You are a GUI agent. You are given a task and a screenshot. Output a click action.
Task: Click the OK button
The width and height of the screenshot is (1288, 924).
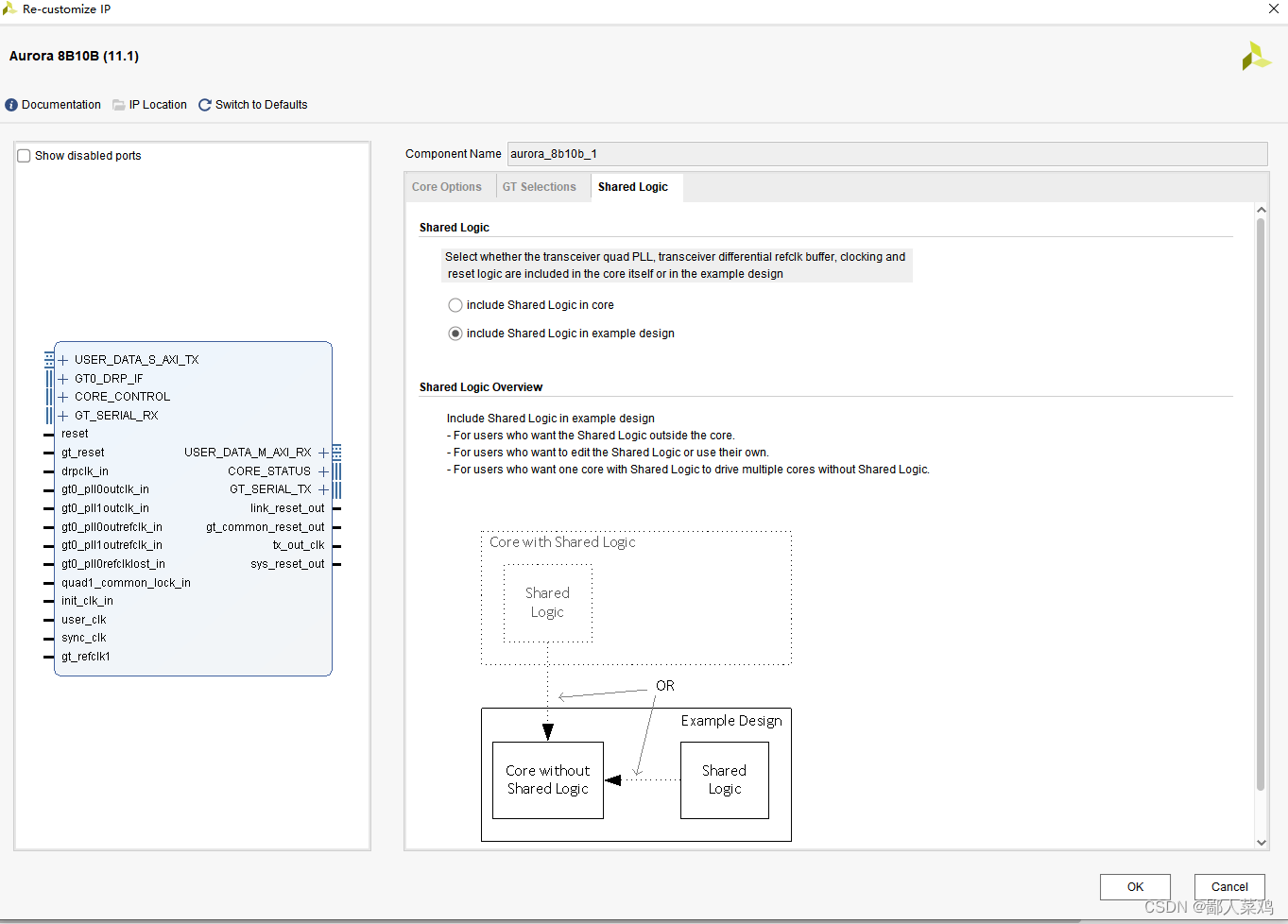[x=1134, y=886]
